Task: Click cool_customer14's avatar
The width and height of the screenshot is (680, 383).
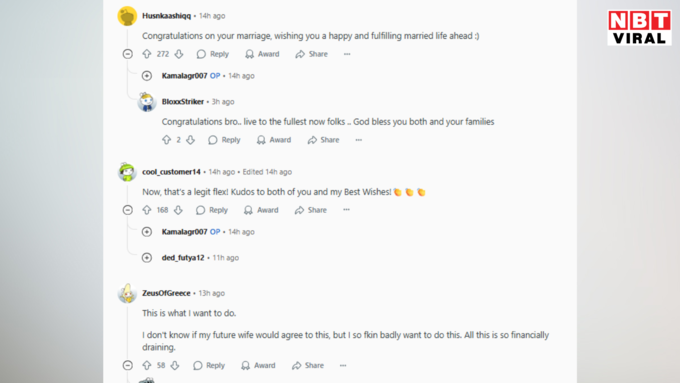Action: pyautogui.click(x=127, y=172)
